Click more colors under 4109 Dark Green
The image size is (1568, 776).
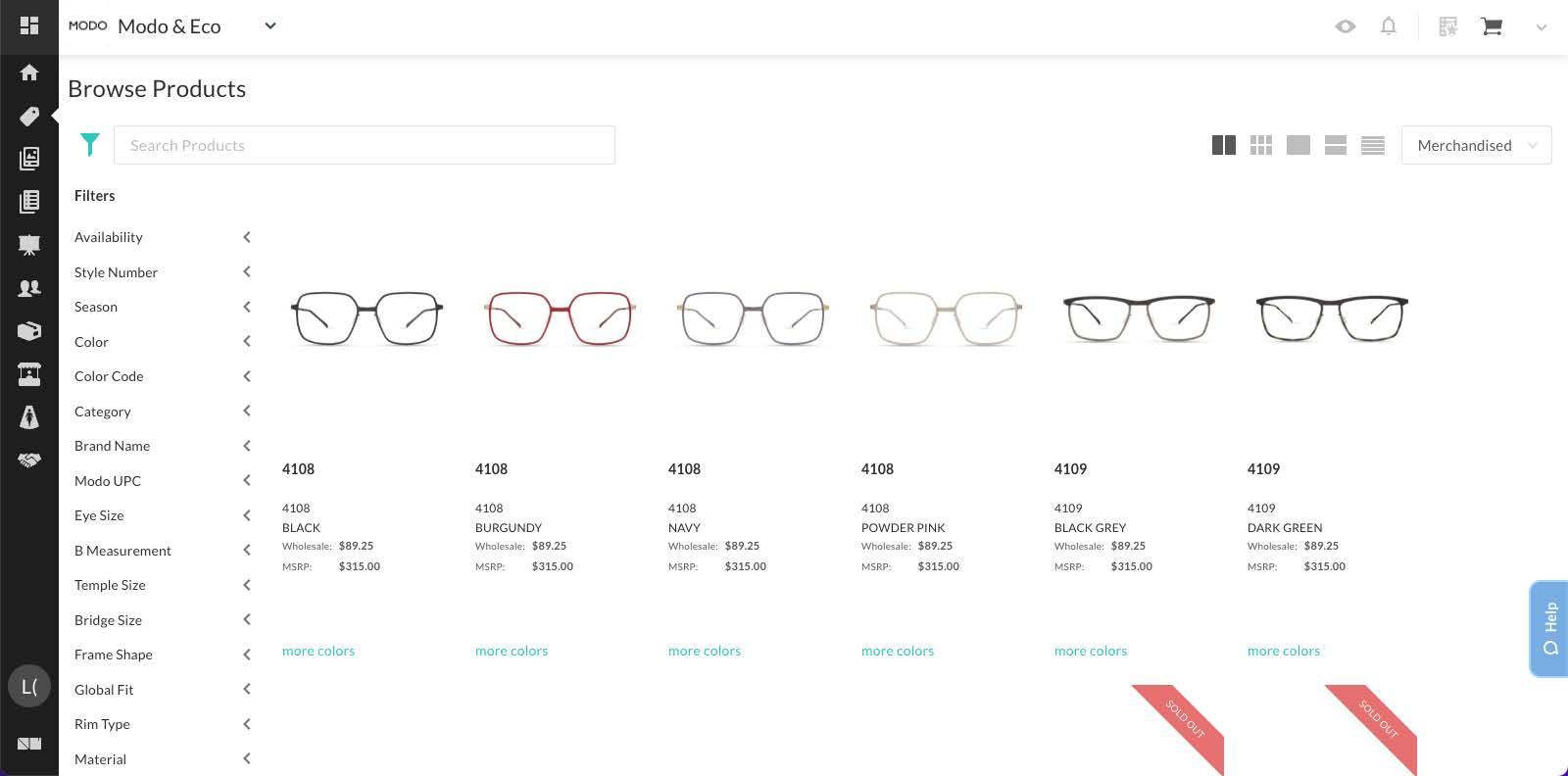1284,651
